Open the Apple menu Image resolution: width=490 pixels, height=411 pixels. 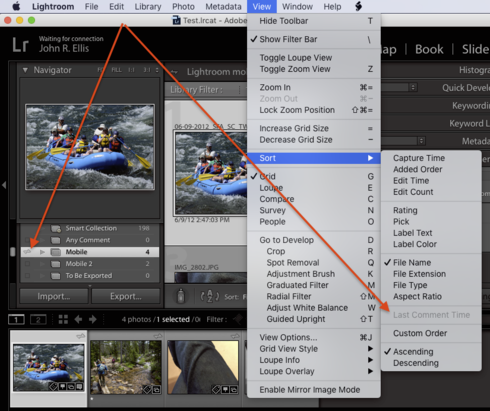[16, 6]
